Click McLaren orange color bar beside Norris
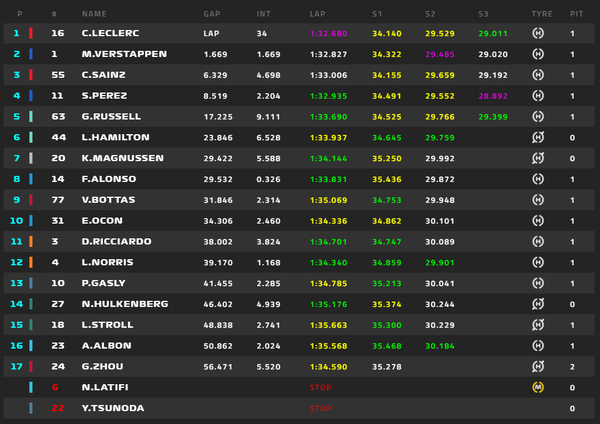This screenshot has width=600, height=424. 31,262
